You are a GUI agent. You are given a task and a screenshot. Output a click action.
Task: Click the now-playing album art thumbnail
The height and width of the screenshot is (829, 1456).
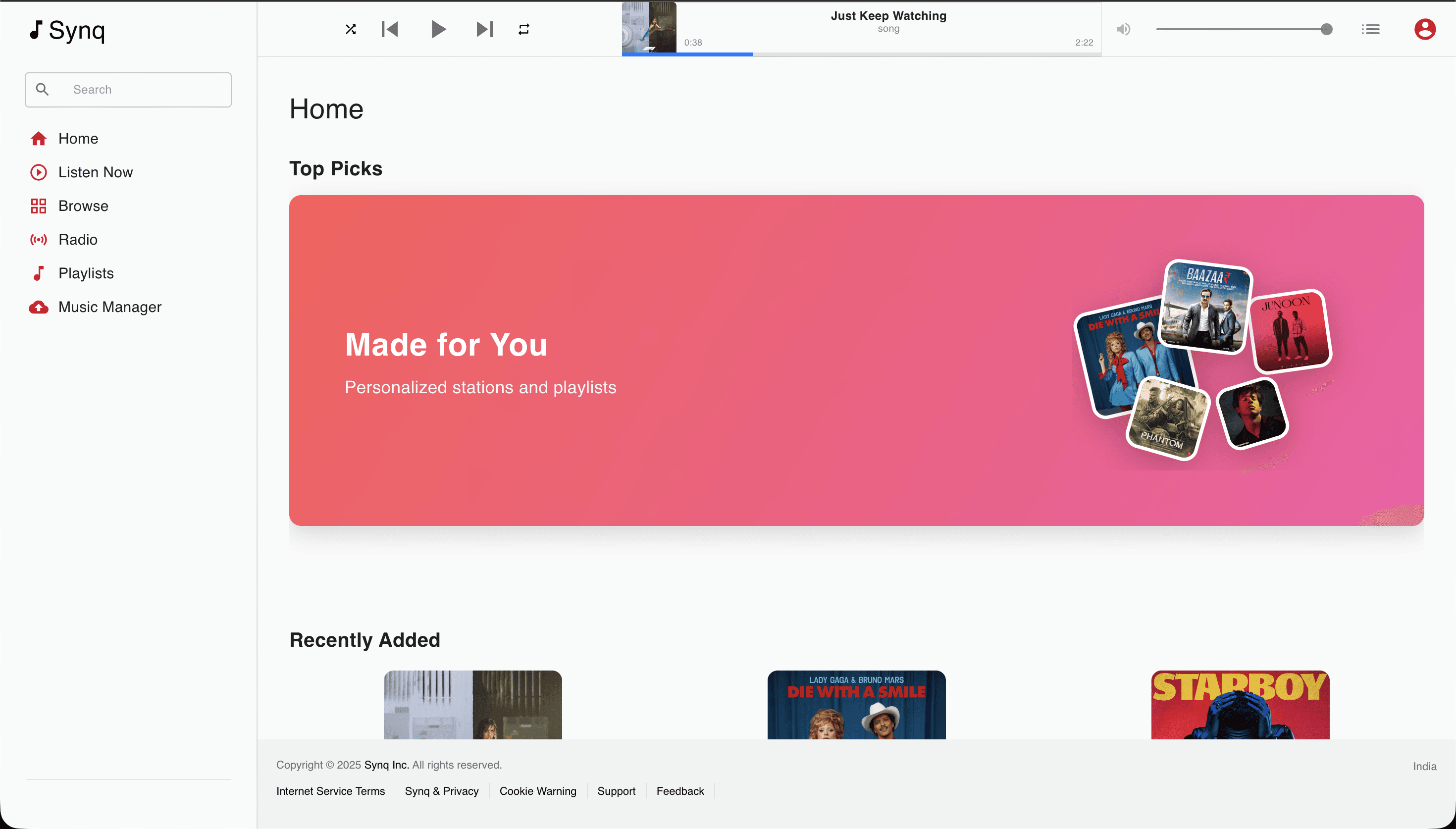[649, 27]
